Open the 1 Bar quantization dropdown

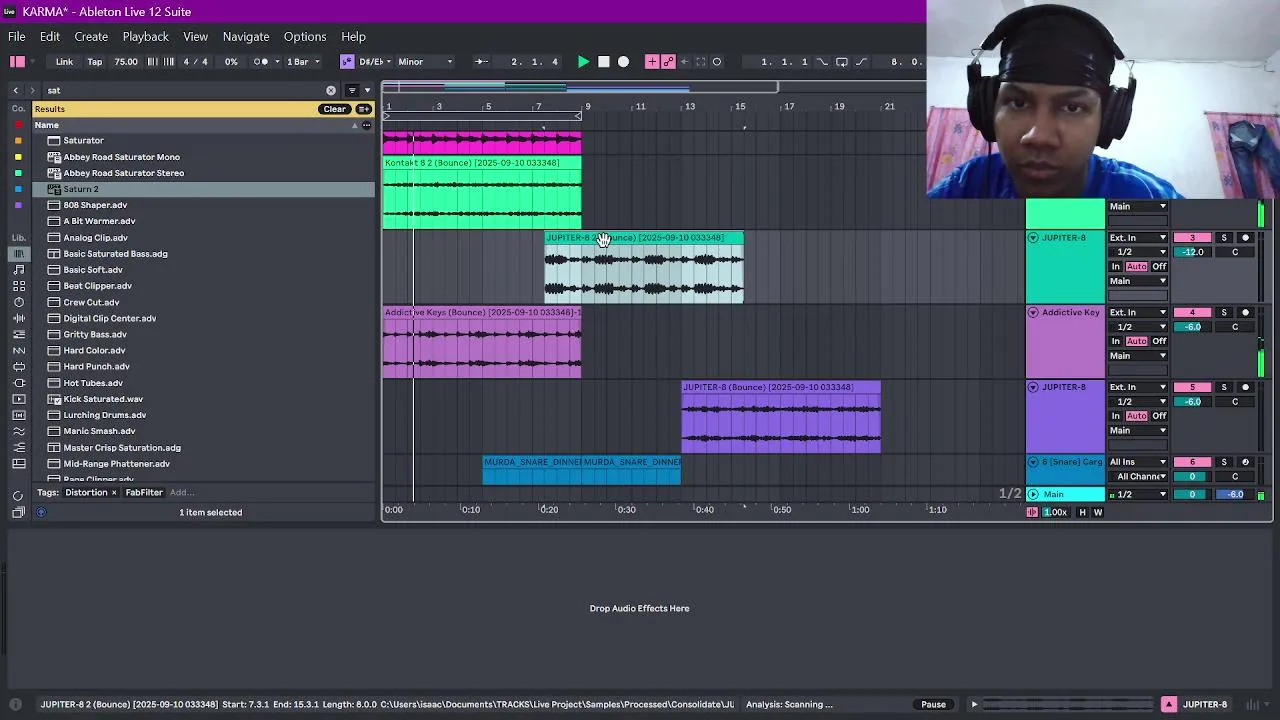pyautogui.click(x=303, y=62)
